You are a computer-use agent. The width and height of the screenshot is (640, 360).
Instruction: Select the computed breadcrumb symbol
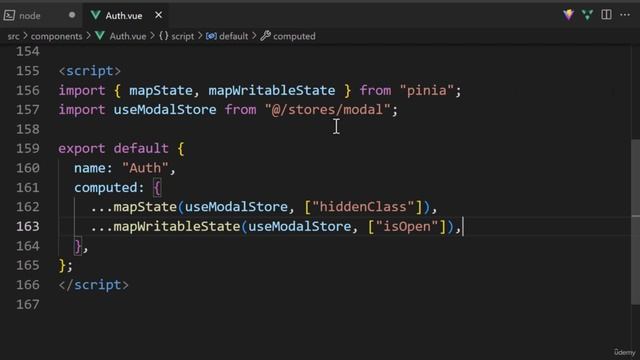[294, 36]
